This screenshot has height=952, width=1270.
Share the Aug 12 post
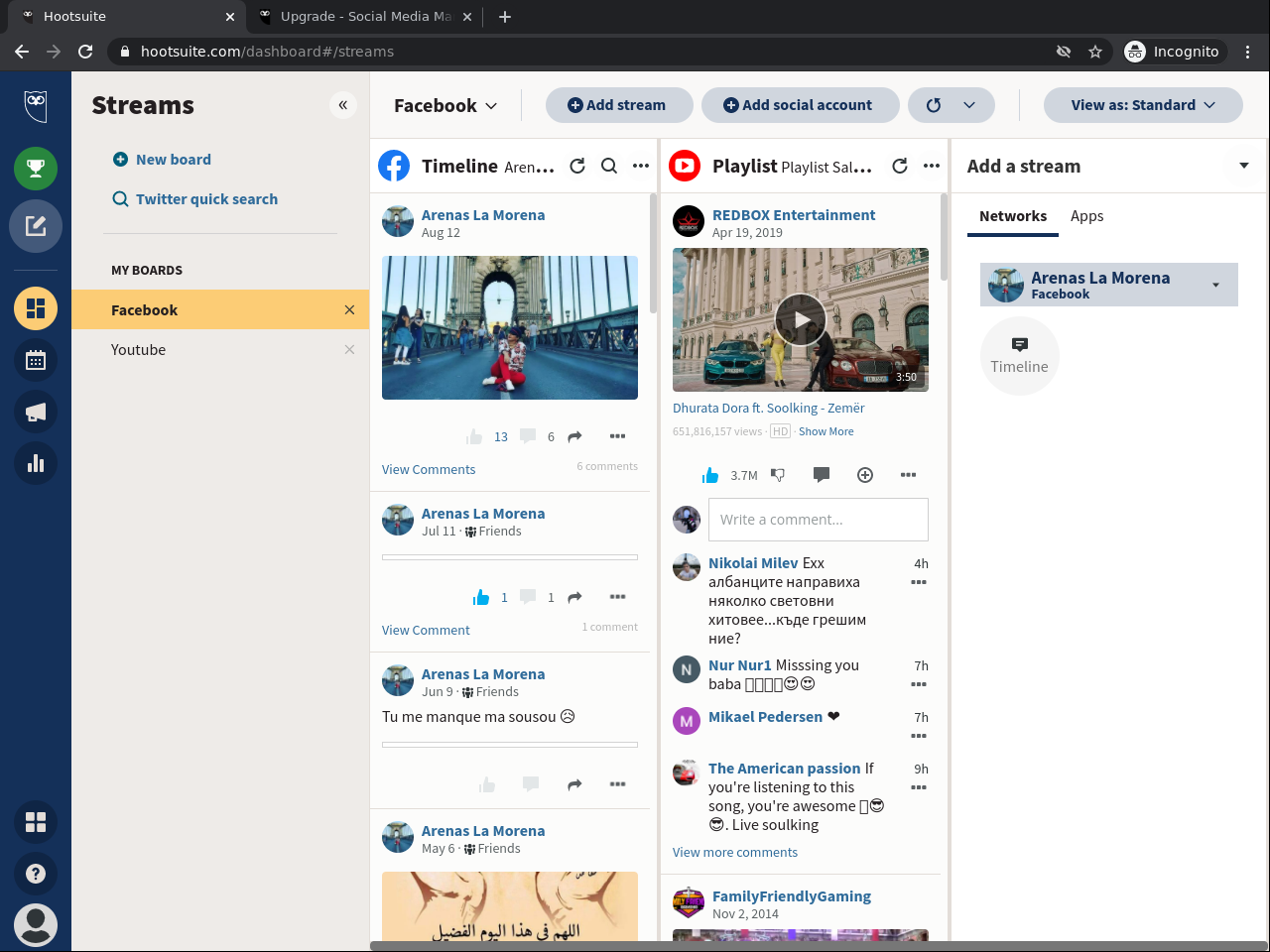[574, 436]
